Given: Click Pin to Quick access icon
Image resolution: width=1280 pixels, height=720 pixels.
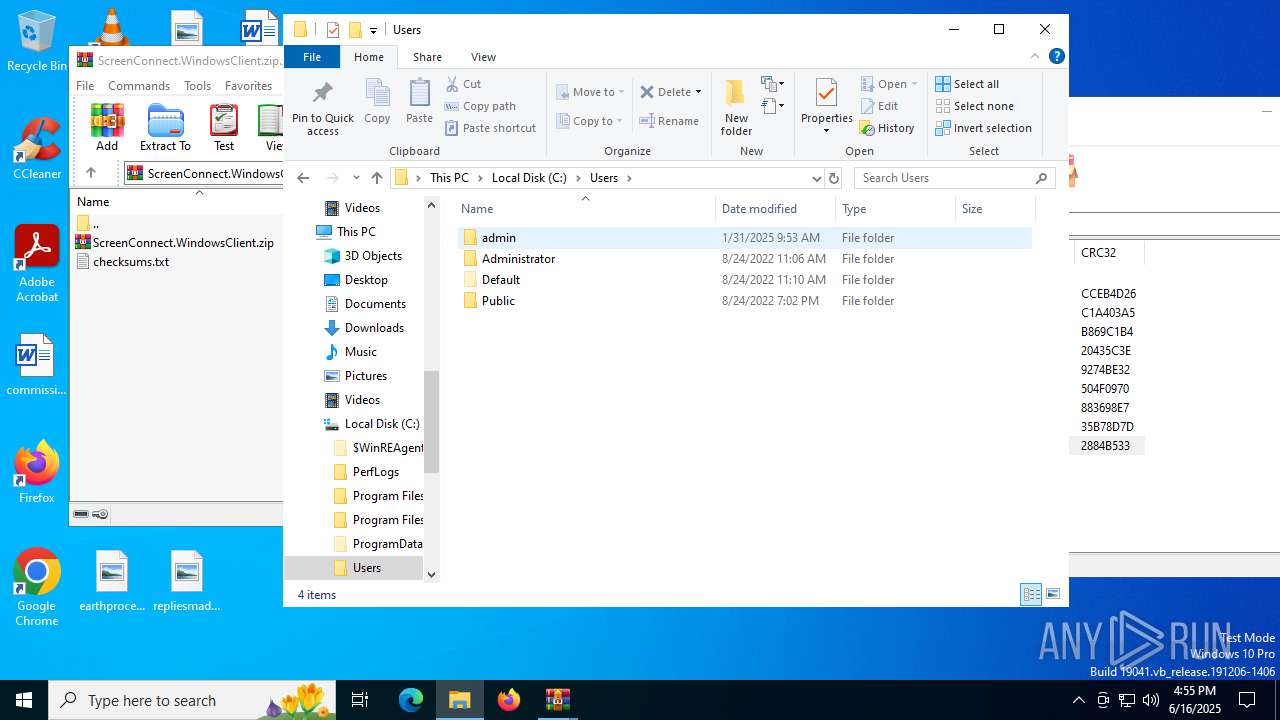Looking at the screenshot, I should pos(322,94).
